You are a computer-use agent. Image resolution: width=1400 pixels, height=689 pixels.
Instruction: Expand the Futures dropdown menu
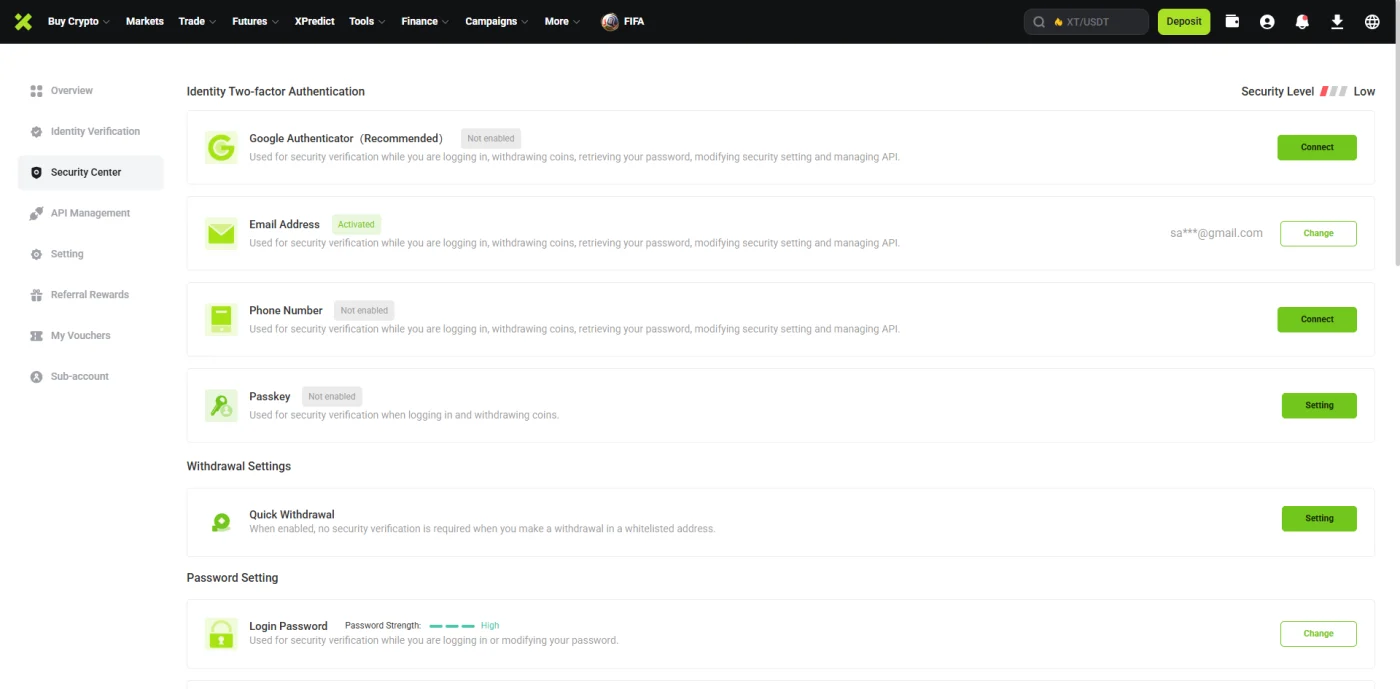(x=256, y=21)
